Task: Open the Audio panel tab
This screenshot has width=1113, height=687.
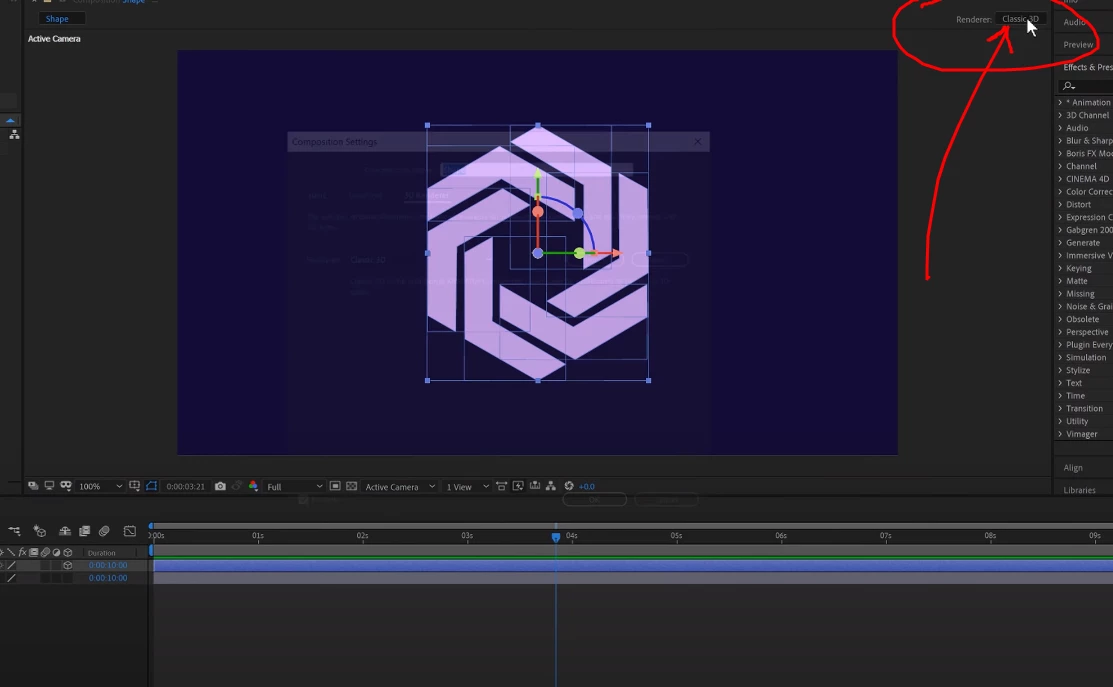Action: pyautogui.click(x=1074, y=22)
